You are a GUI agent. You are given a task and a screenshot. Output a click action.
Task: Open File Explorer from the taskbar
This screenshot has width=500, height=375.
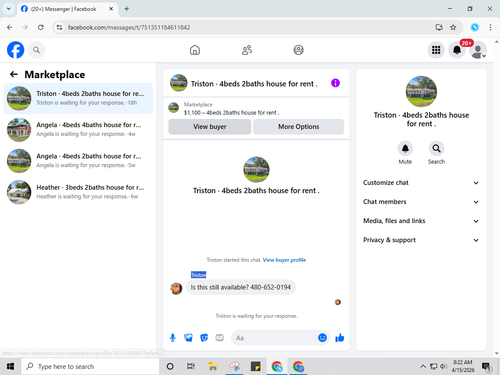click(213, 367)
